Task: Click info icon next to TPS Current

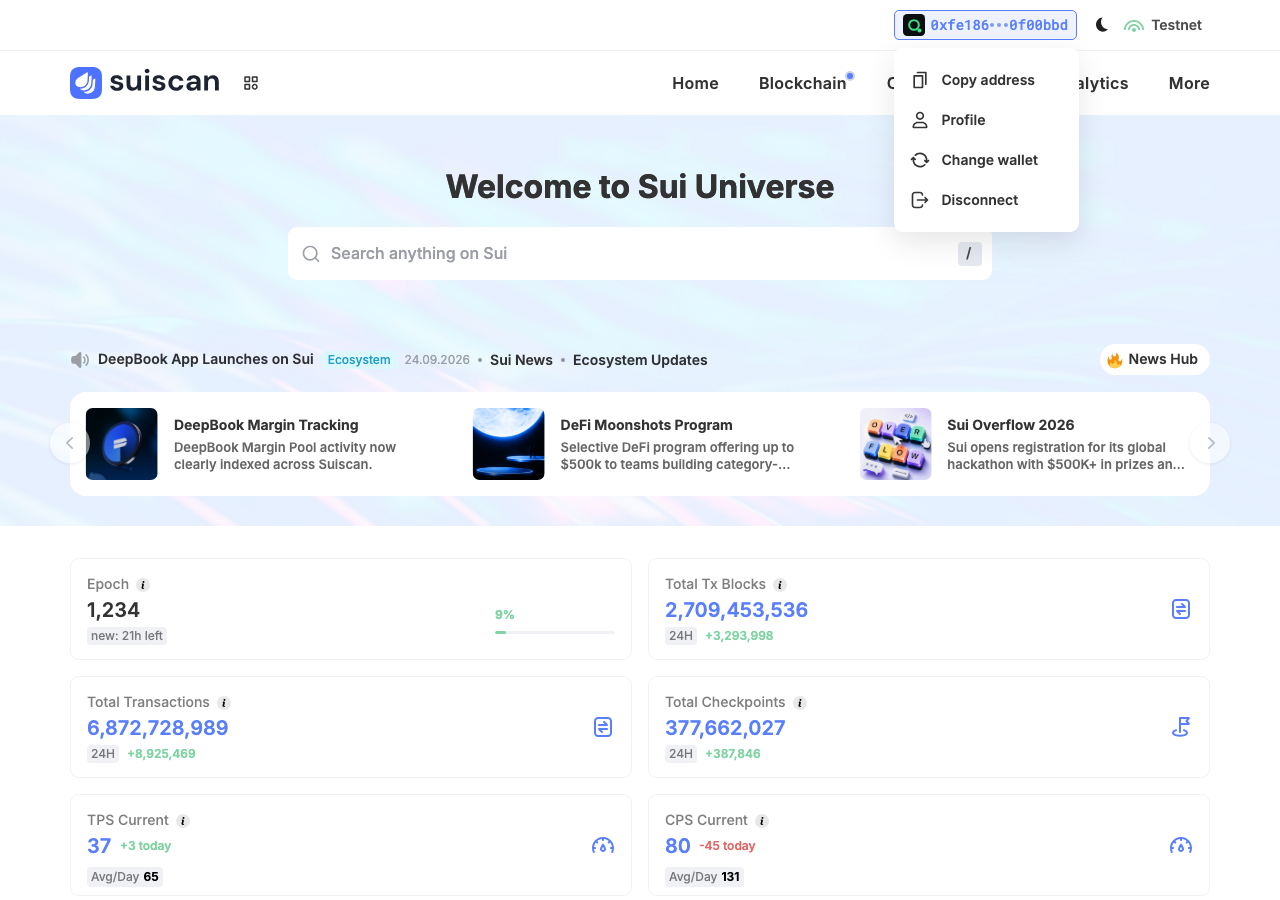Action: [183, 821]
